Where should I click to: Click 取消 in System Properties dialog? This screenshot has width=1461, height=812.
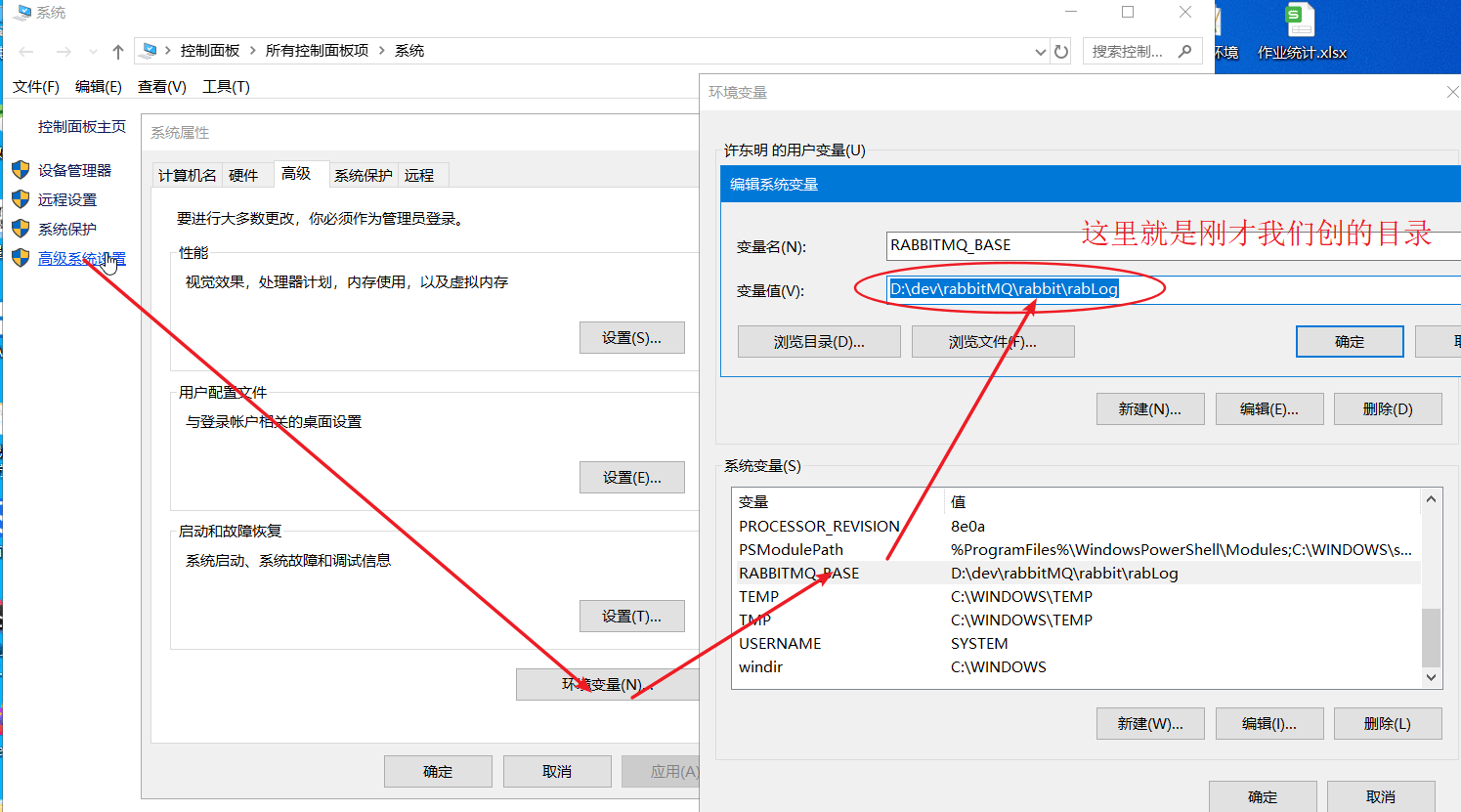point(557,771)
